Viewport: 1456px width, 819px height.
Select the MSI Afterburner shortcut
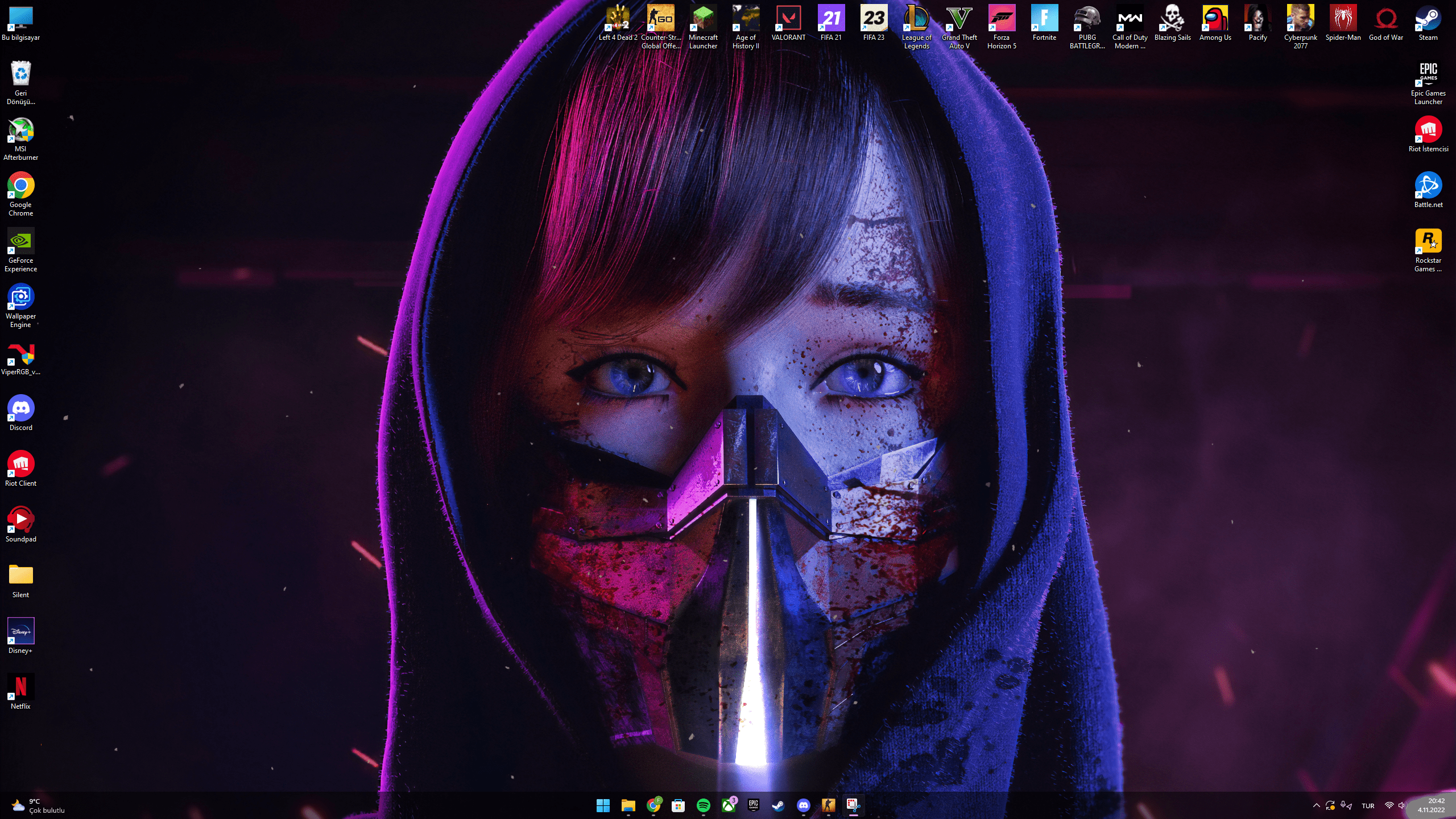coord(20,139)
